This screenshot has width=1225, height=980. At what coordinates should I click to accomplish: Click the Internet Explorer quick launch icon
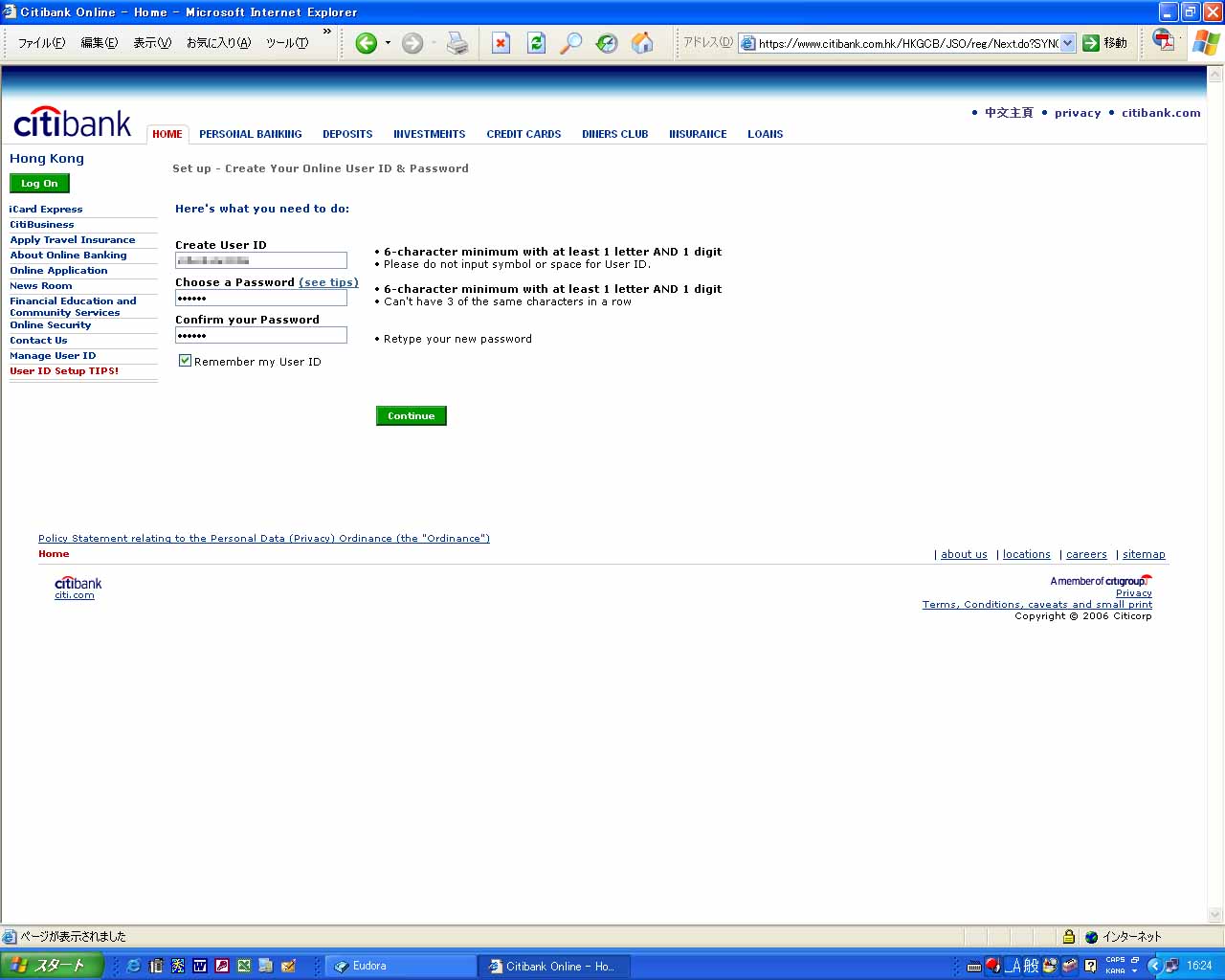click(x=133, y=966)
